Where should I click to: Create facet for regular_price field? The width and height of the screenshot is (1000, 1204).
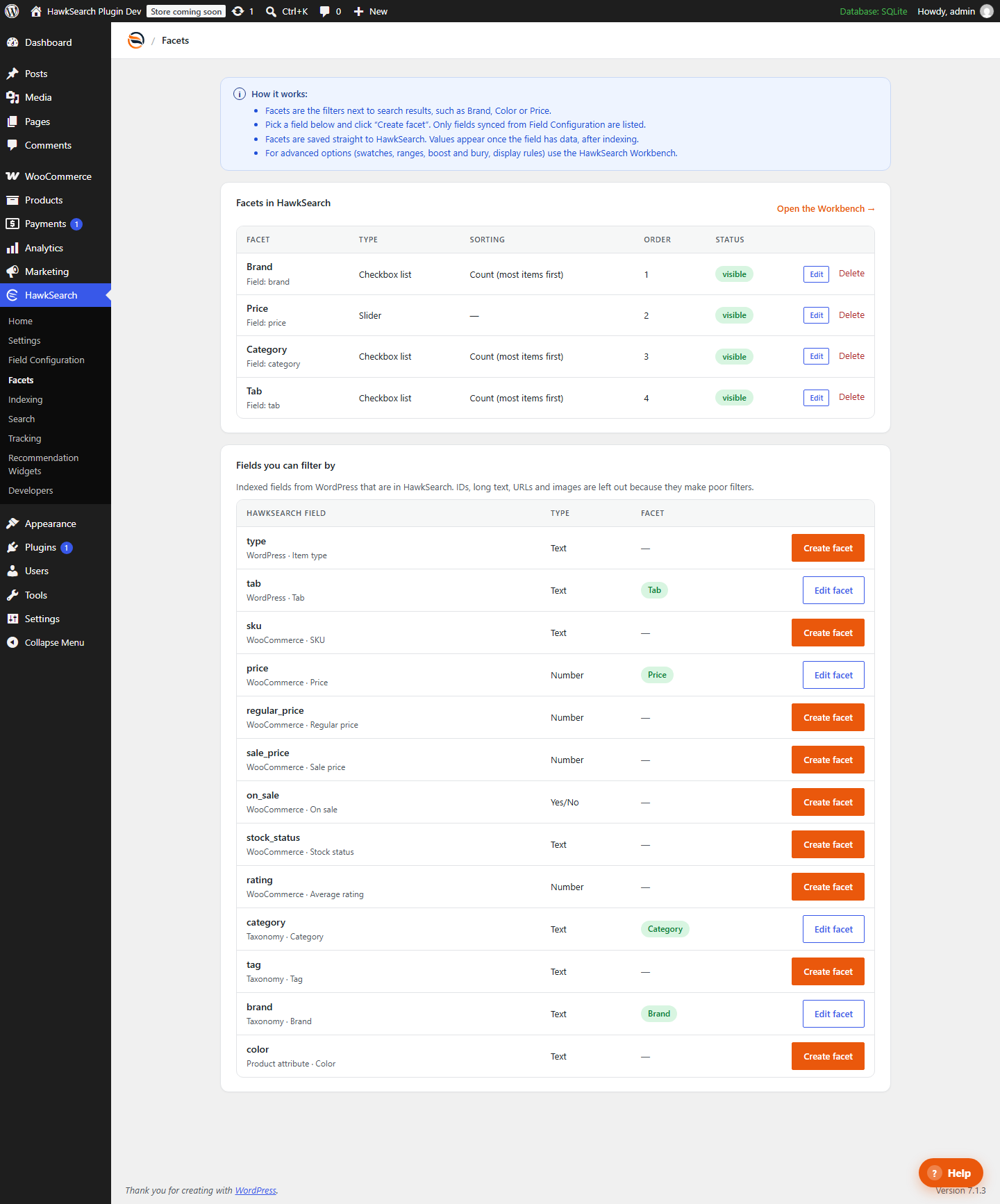coord(828,717)
